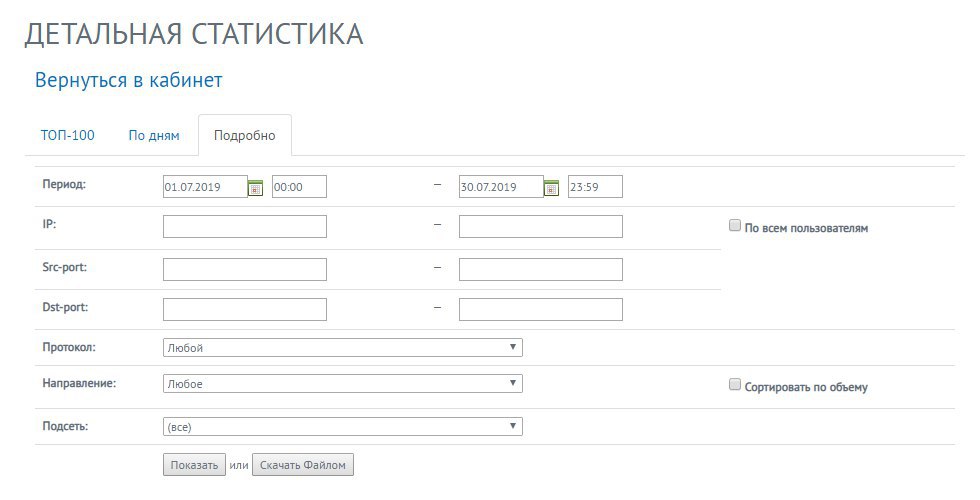Click the second IP range input
This screenshot has width=980, height=500.
click(541, 226)
